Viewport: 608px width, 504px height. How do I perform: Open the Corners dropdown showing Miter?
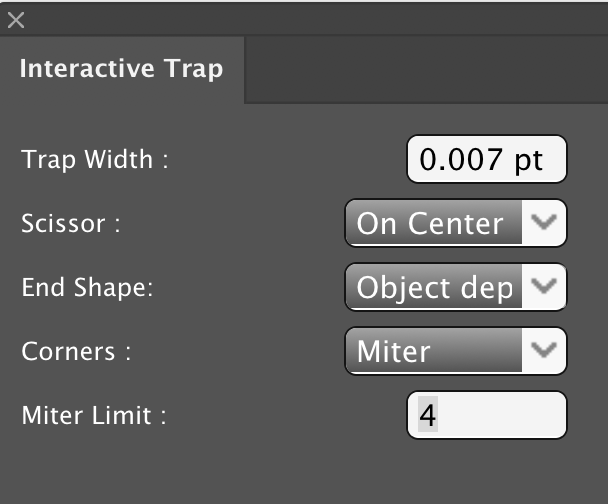coord(436,352)
